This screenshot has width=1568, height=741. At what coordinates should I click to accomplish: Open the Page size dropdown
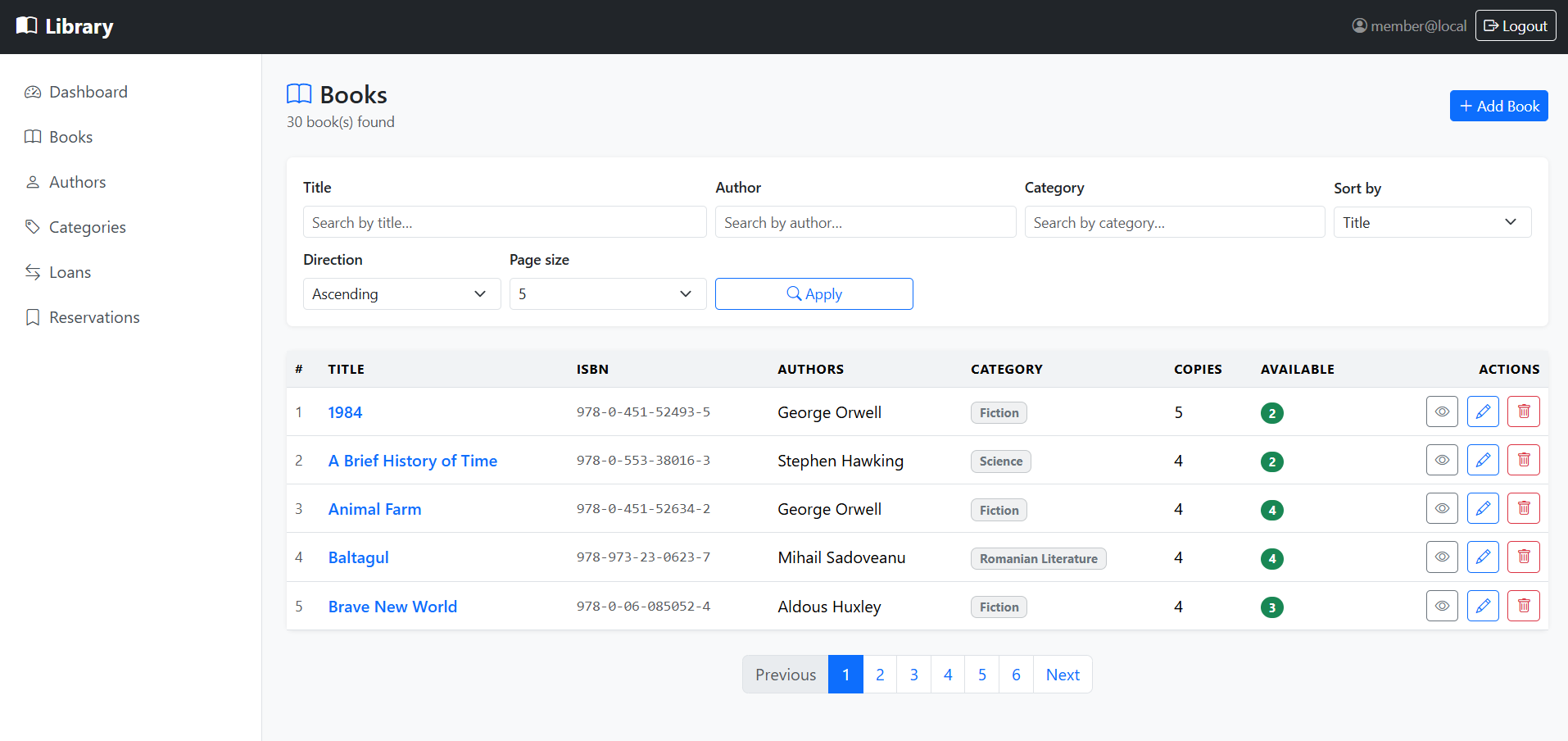(x=608, y=293)
